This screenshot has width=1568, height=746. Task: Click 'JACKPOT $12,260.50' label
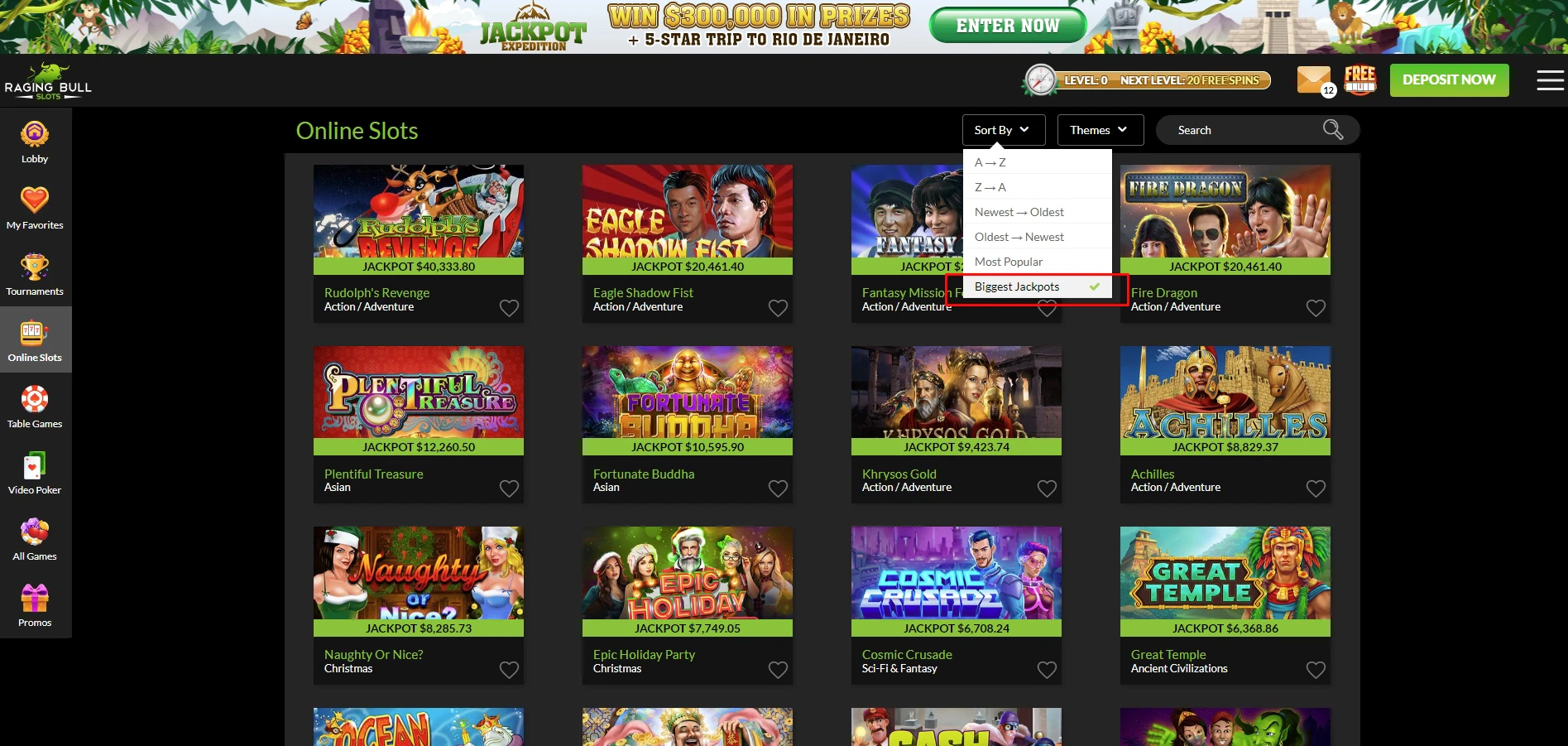[x=419, y=446]
